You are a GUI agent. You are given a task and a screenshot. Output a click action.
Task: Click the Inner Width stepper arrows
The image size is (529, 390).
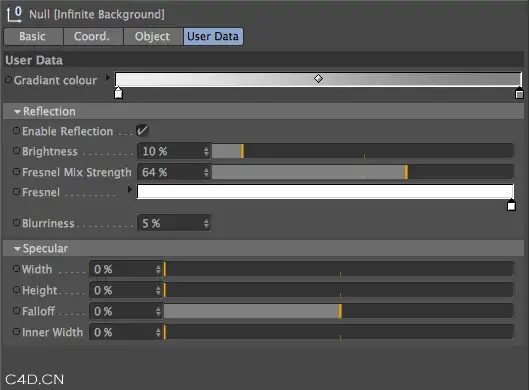[x=158, y=332]
